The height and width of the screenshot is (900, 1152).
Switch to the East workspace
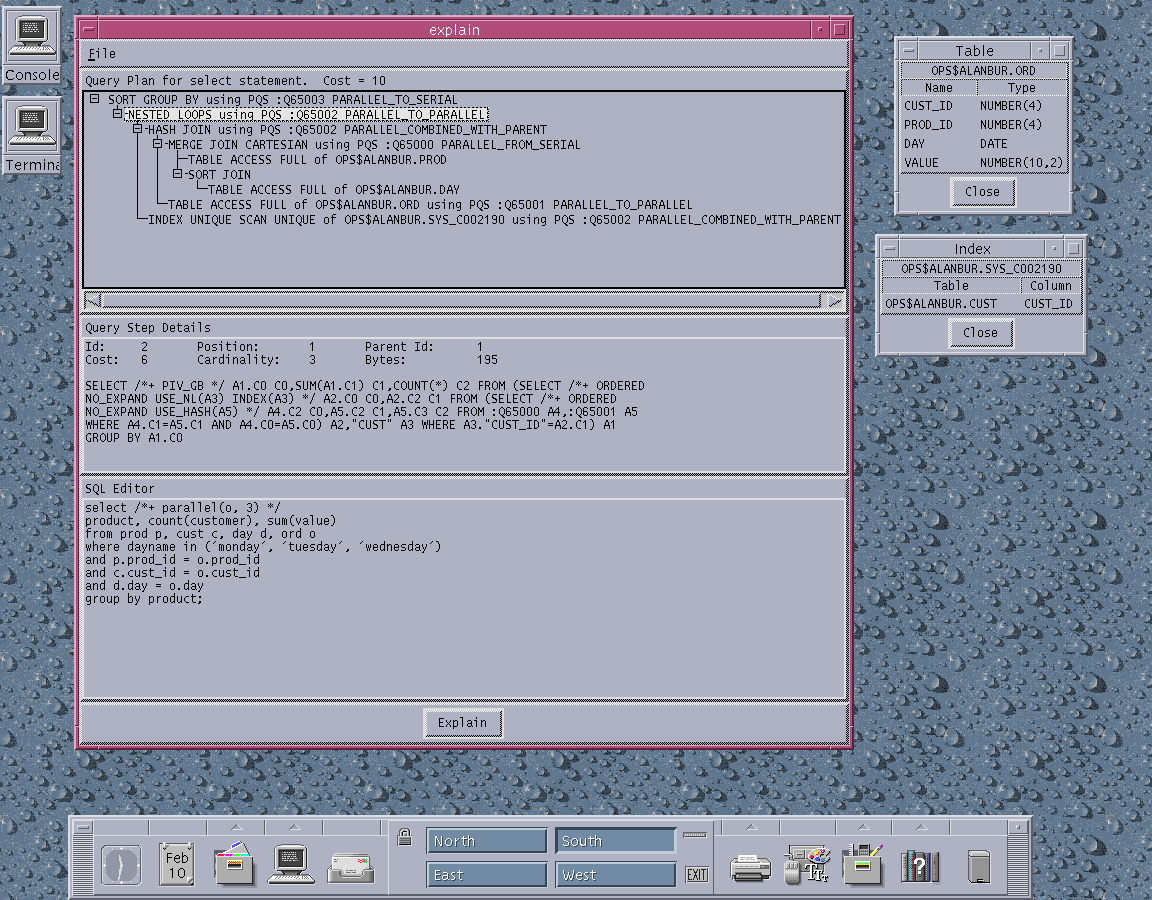point(487,875)
